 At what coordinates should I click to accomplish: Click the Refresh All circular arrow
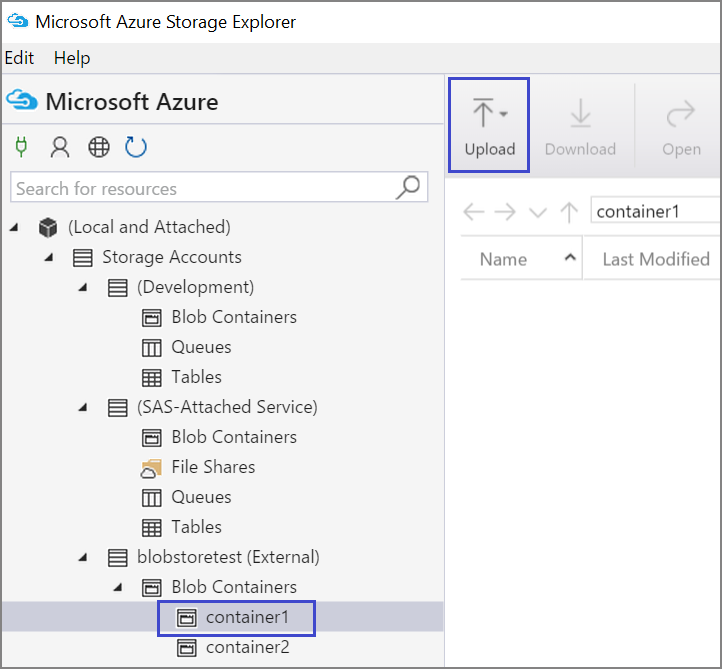coord(136,148)
